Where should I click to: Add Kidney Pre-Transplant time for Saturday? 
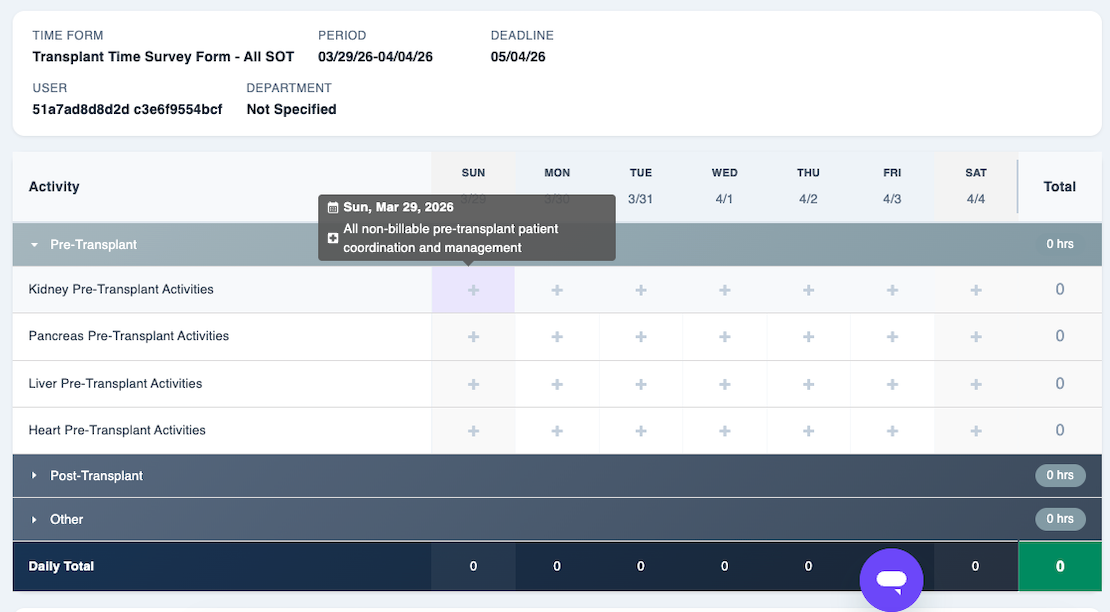tap(975, 290)
